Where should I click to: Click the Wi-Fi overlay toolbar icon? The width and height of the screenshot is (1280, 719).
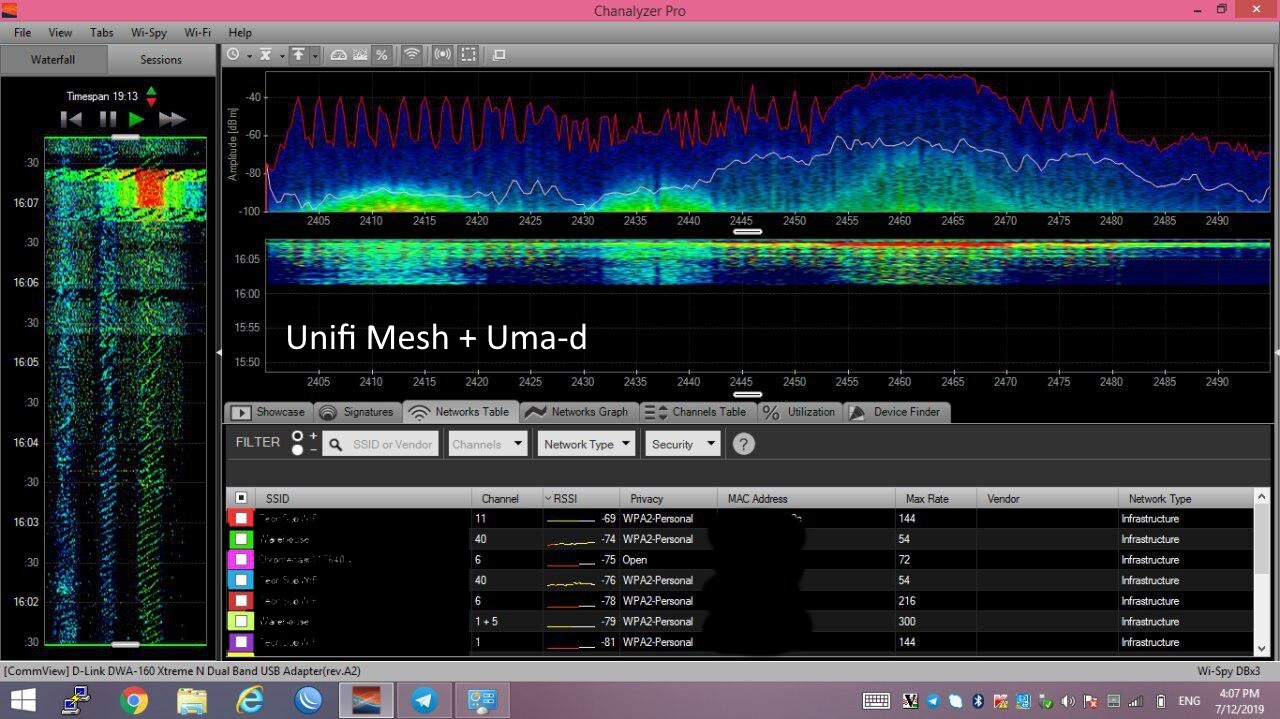coord(411,55)
